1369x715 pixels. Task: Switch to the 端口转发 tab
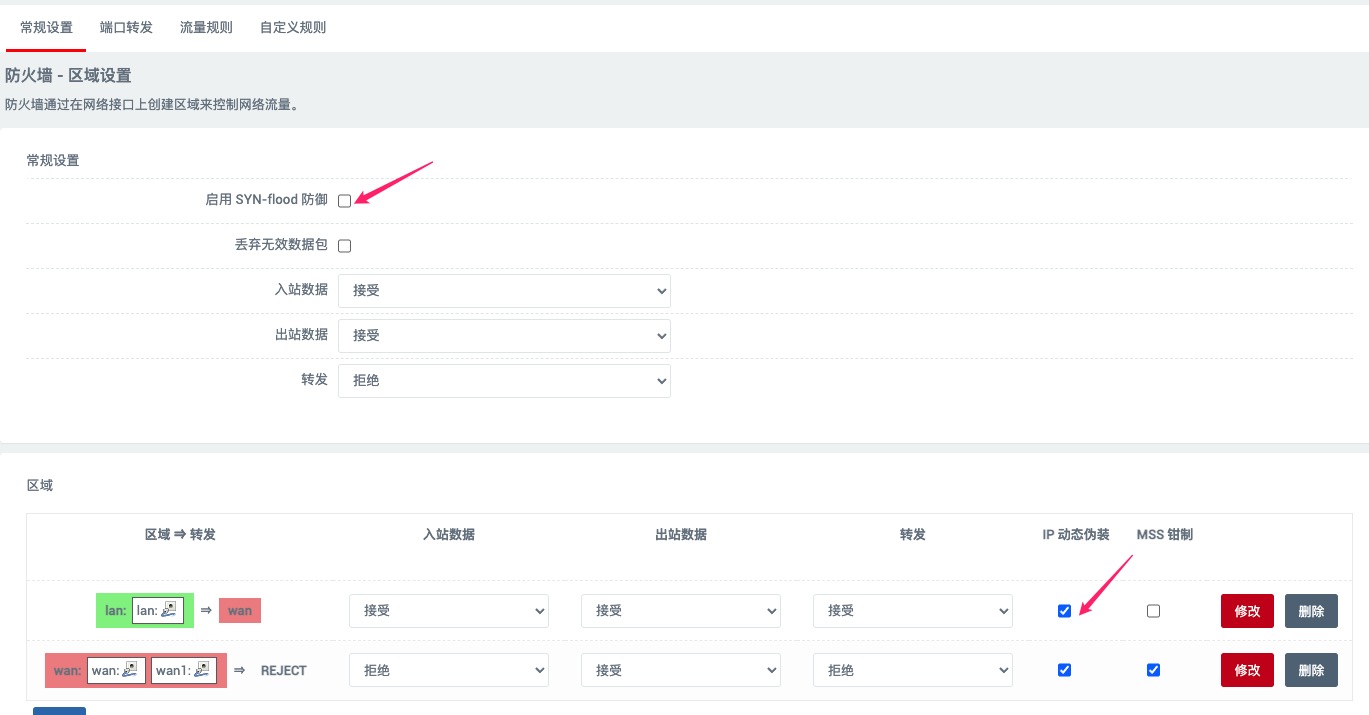[x=125, y=27]
